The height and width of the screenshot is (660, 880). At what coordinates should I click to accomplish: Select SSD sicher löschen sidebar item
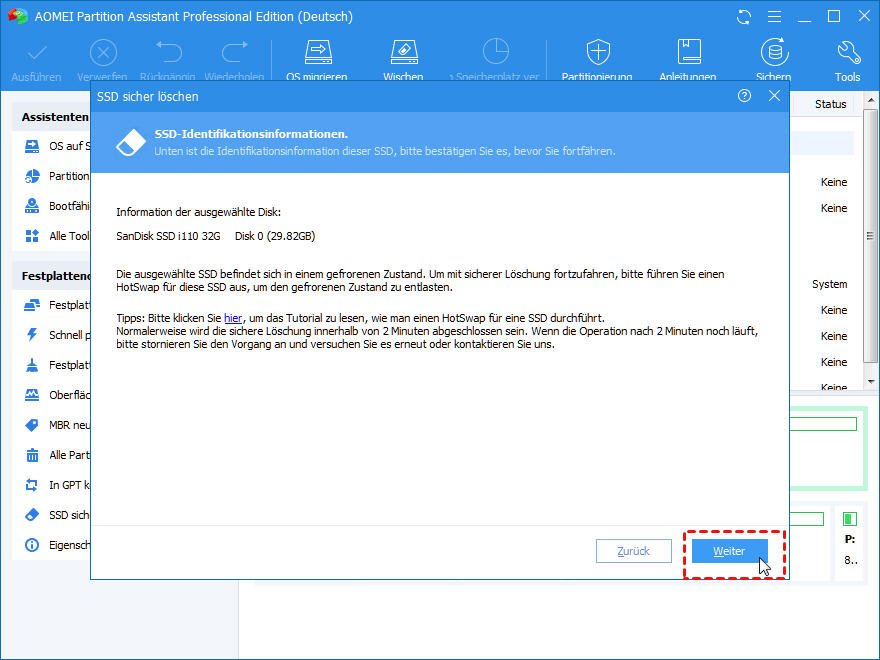coord(57,515)
